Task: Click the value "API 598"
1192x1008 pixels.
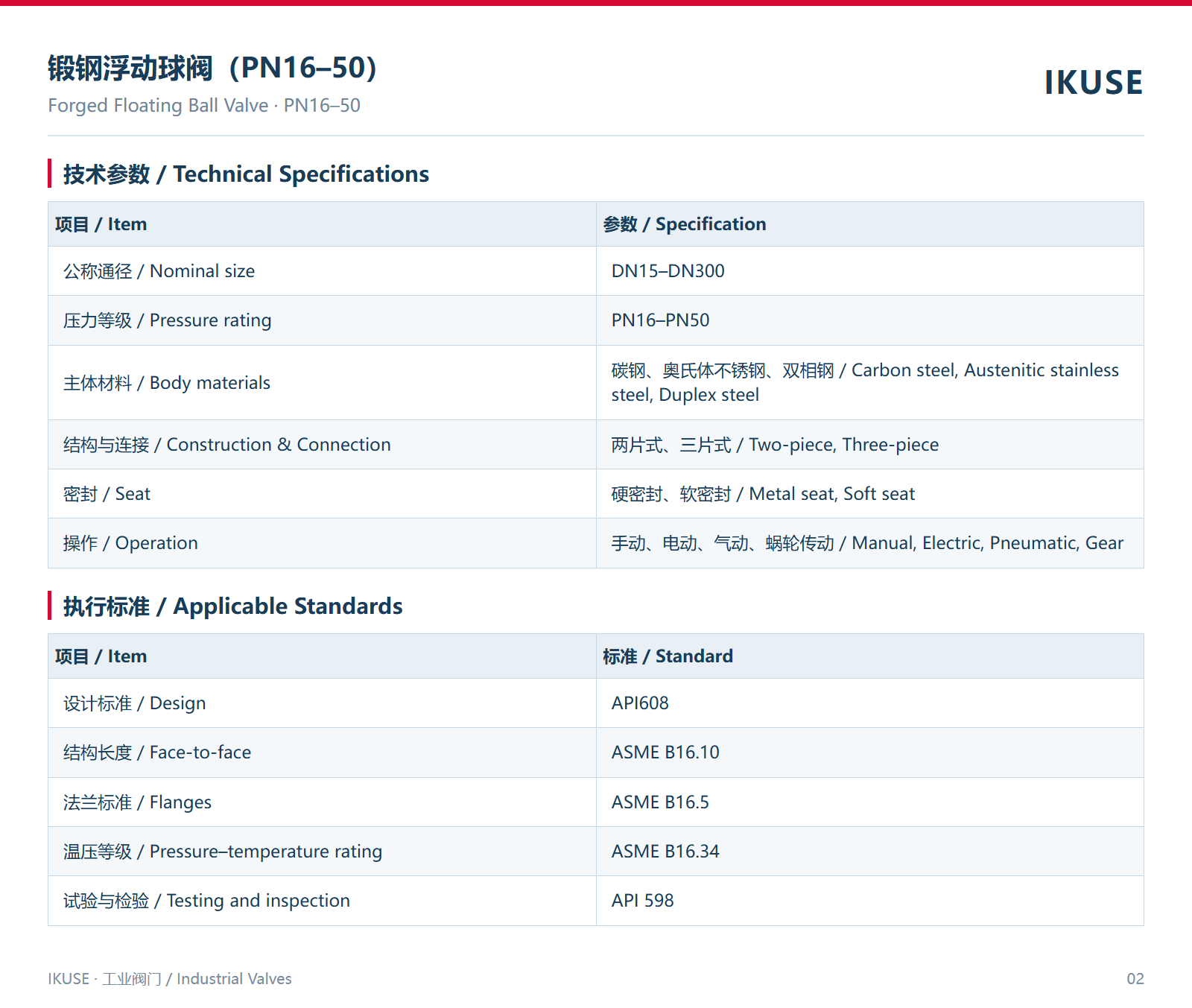Action: tap(642, 901)
